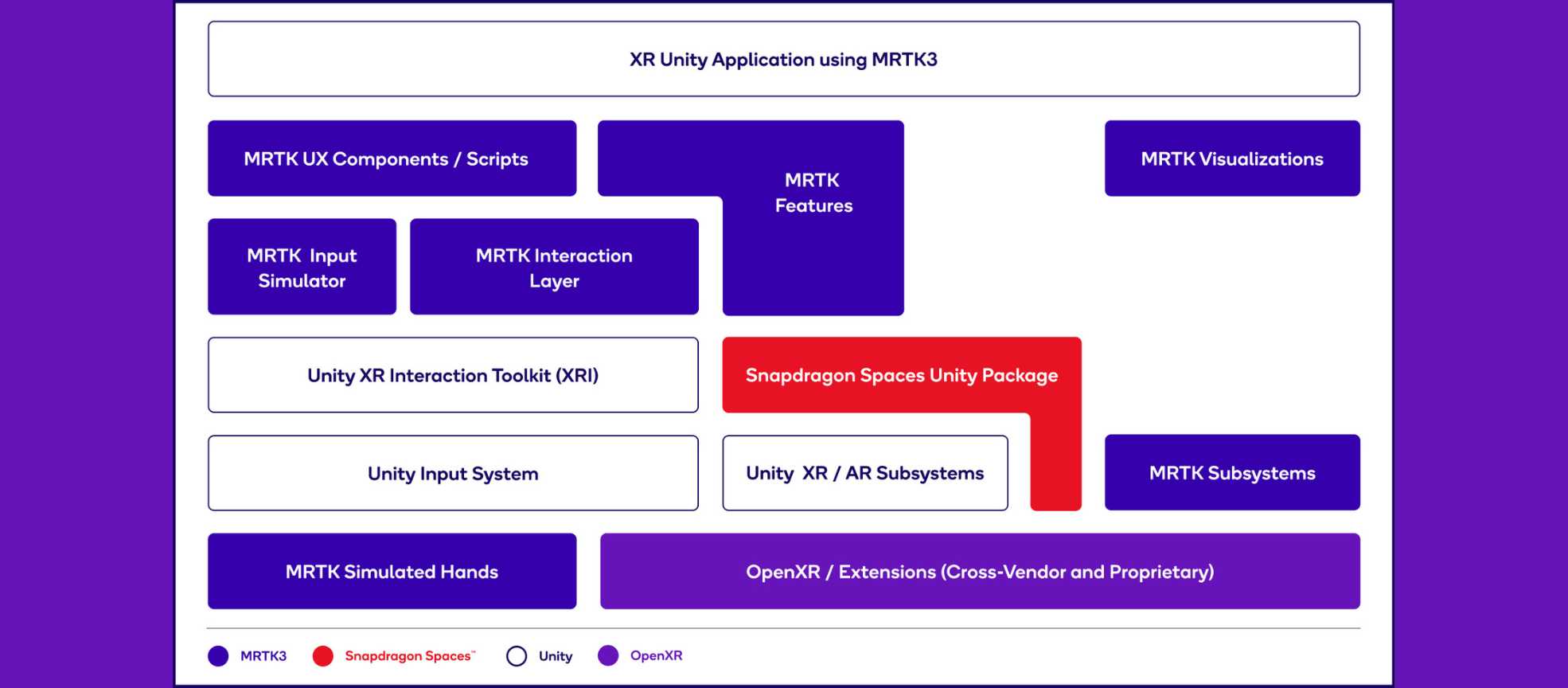Image resolution: width=1568 pixels, height=688 pixels.
Task: Click the Unity XR Interaction Toolkit (XRI) box
Action: pos(453,375)
